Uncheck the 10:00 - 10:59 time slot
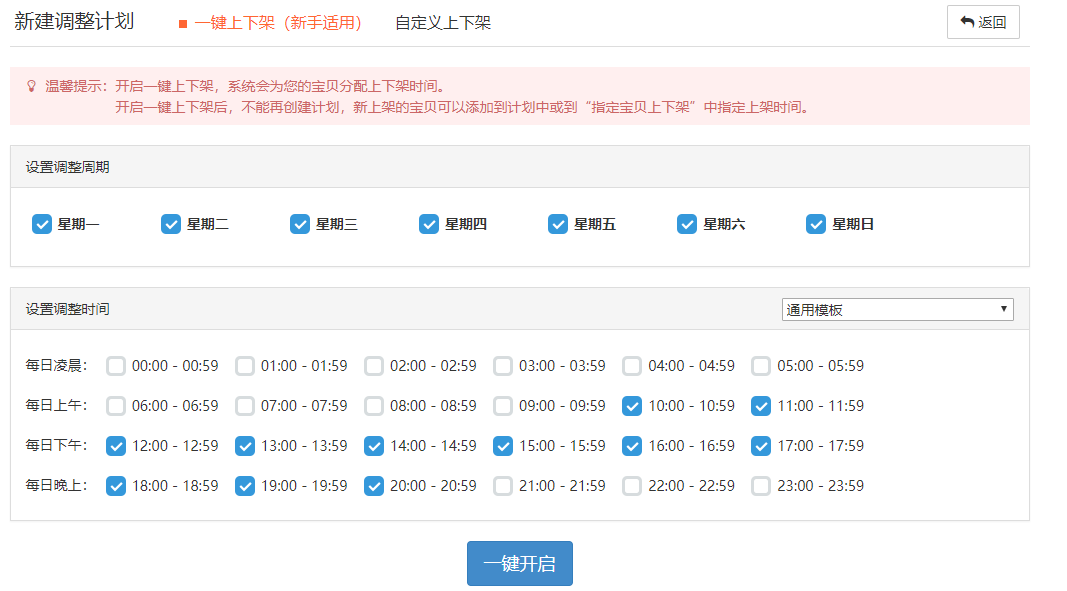This screenshot has height=591, width=1067. point(632,406)
